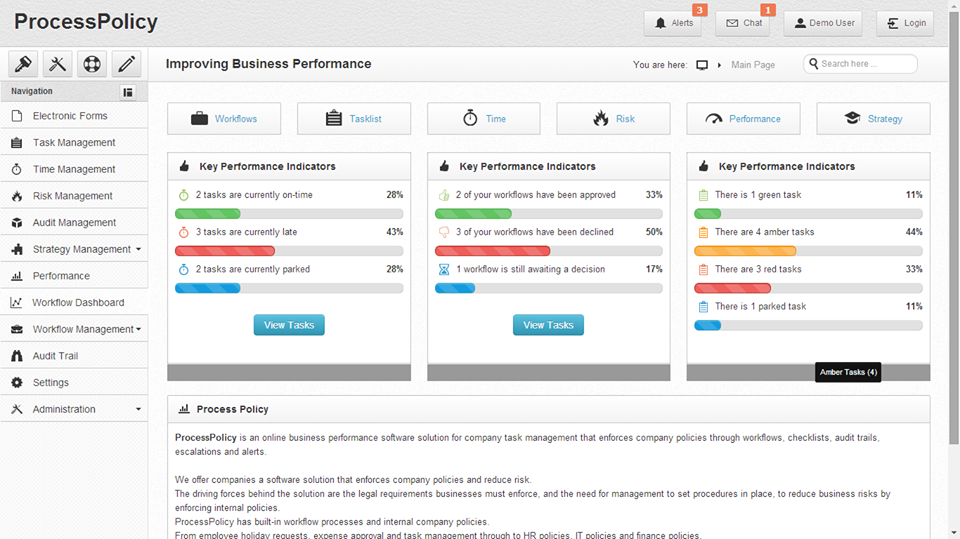Image resolution: width=960 pixels, height=539 pixels.
Task: Open the Chat button
Action: click(x=744, y=23)
